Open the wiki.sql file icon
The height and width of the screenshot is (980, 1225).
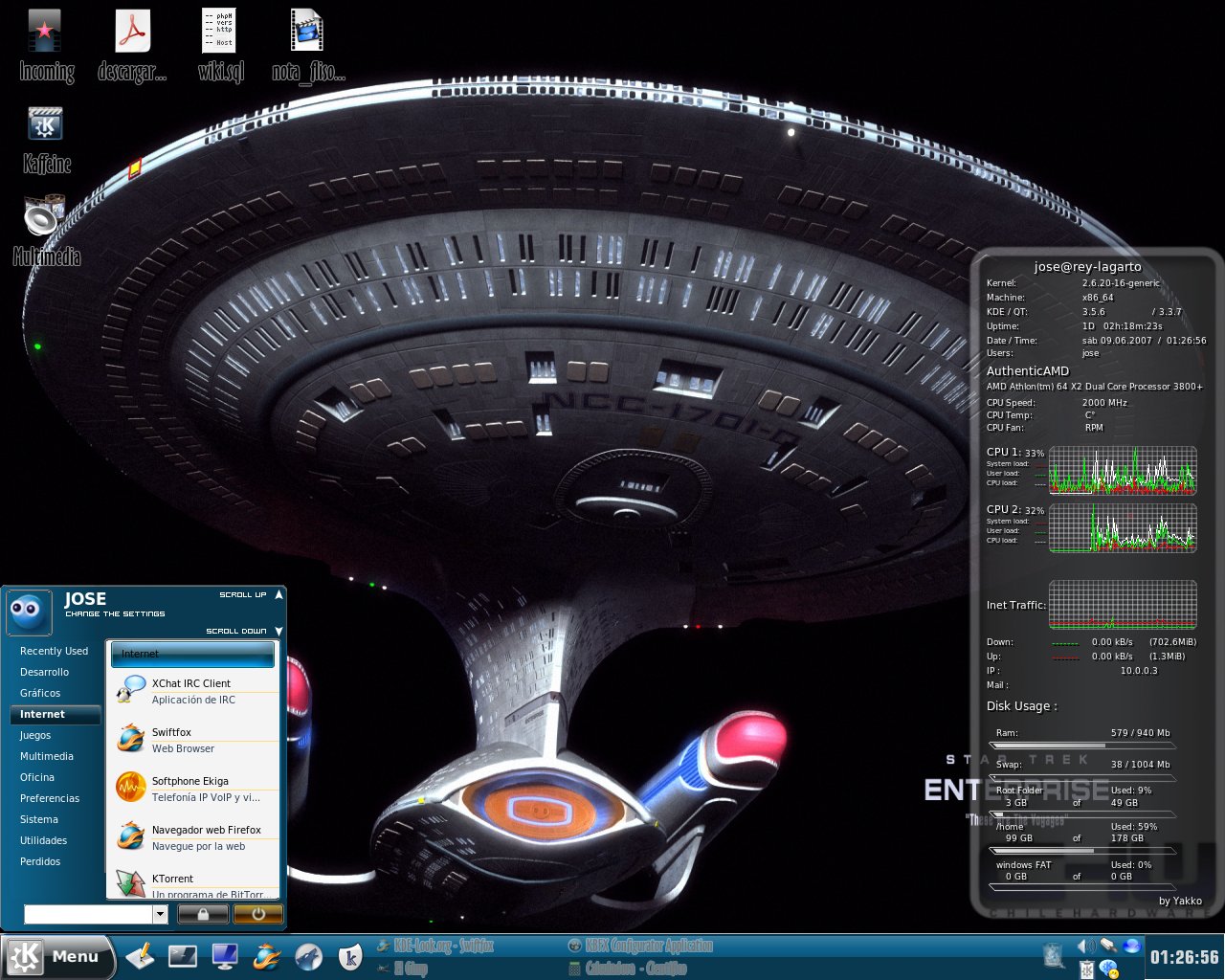click(x=221, y=46)
